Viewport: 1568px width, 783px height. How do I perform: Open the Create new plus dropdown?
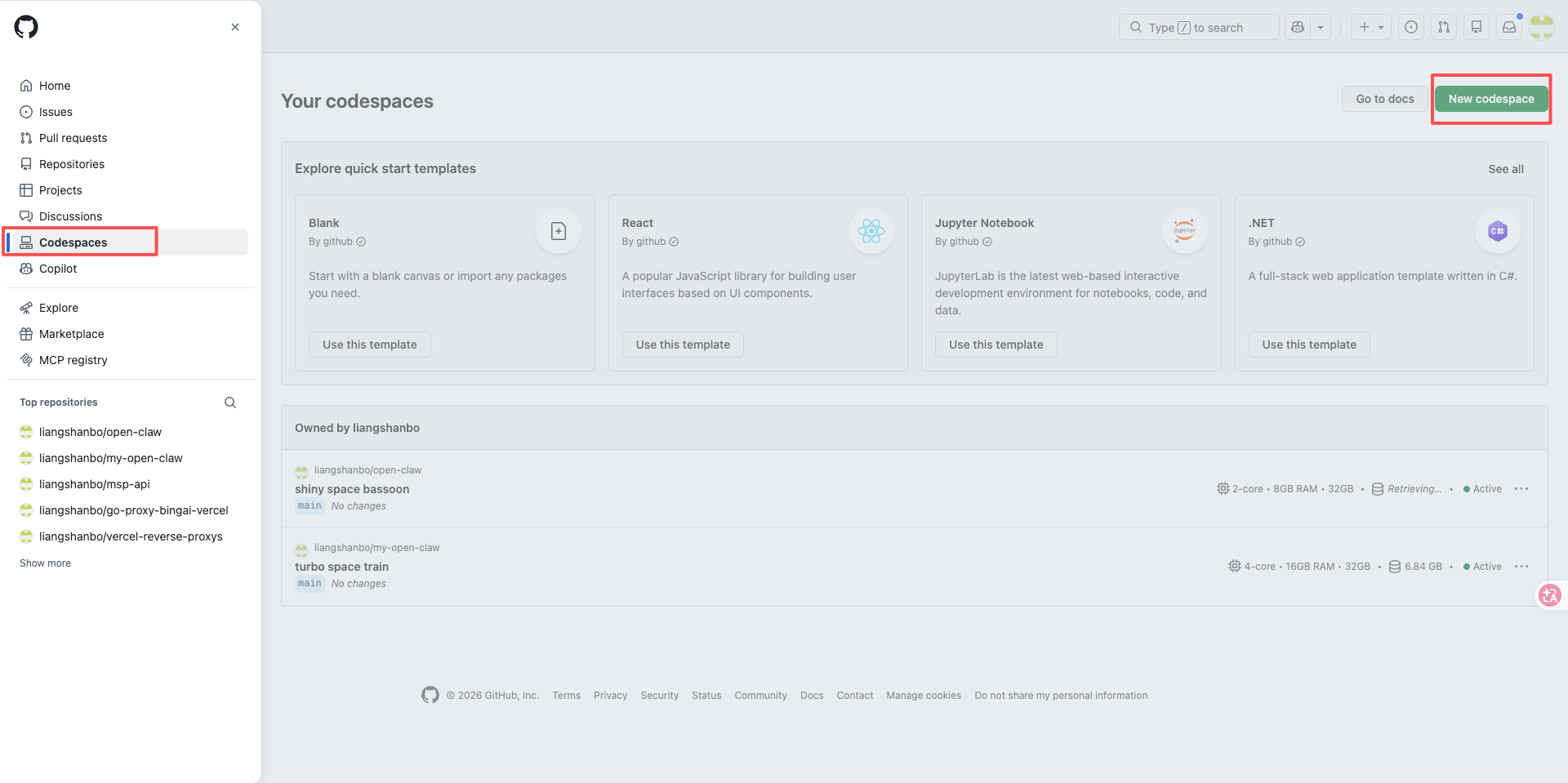(x=1371, y=27)
